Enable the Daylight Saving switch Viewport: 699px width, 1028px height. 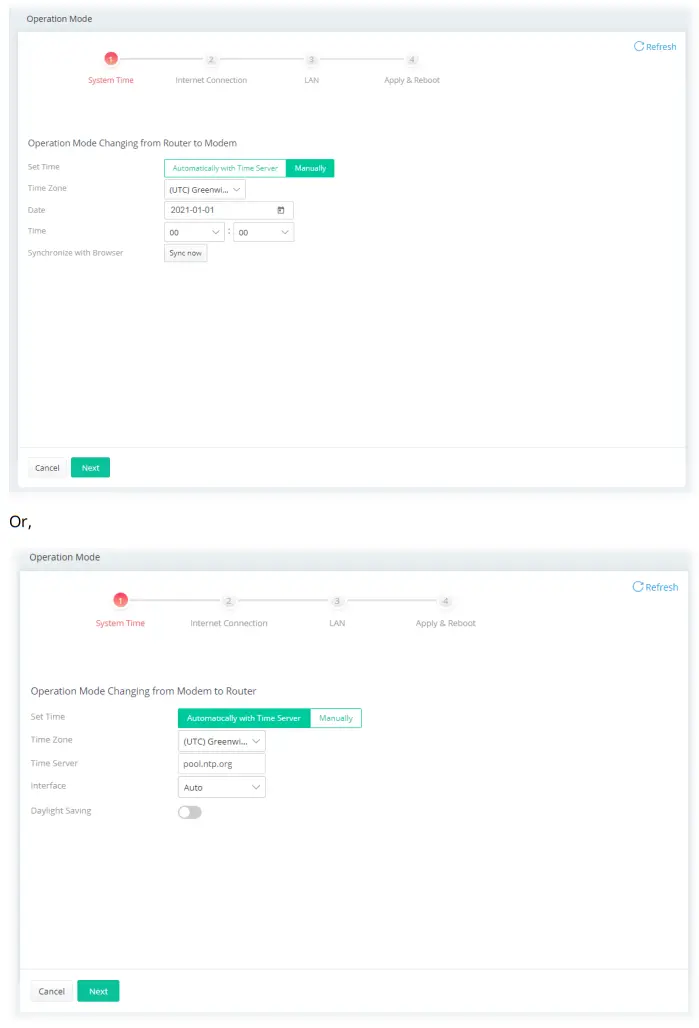point(190,812)
